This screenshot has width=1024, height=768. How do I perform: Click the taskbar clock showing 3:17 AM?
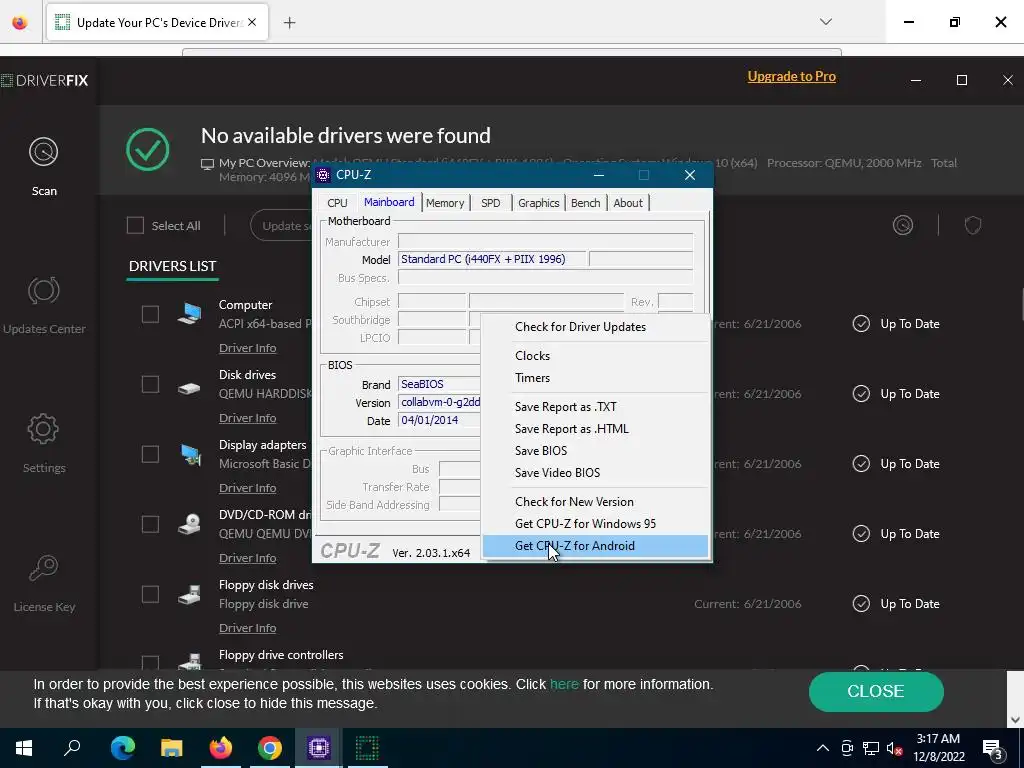(938, 748)
